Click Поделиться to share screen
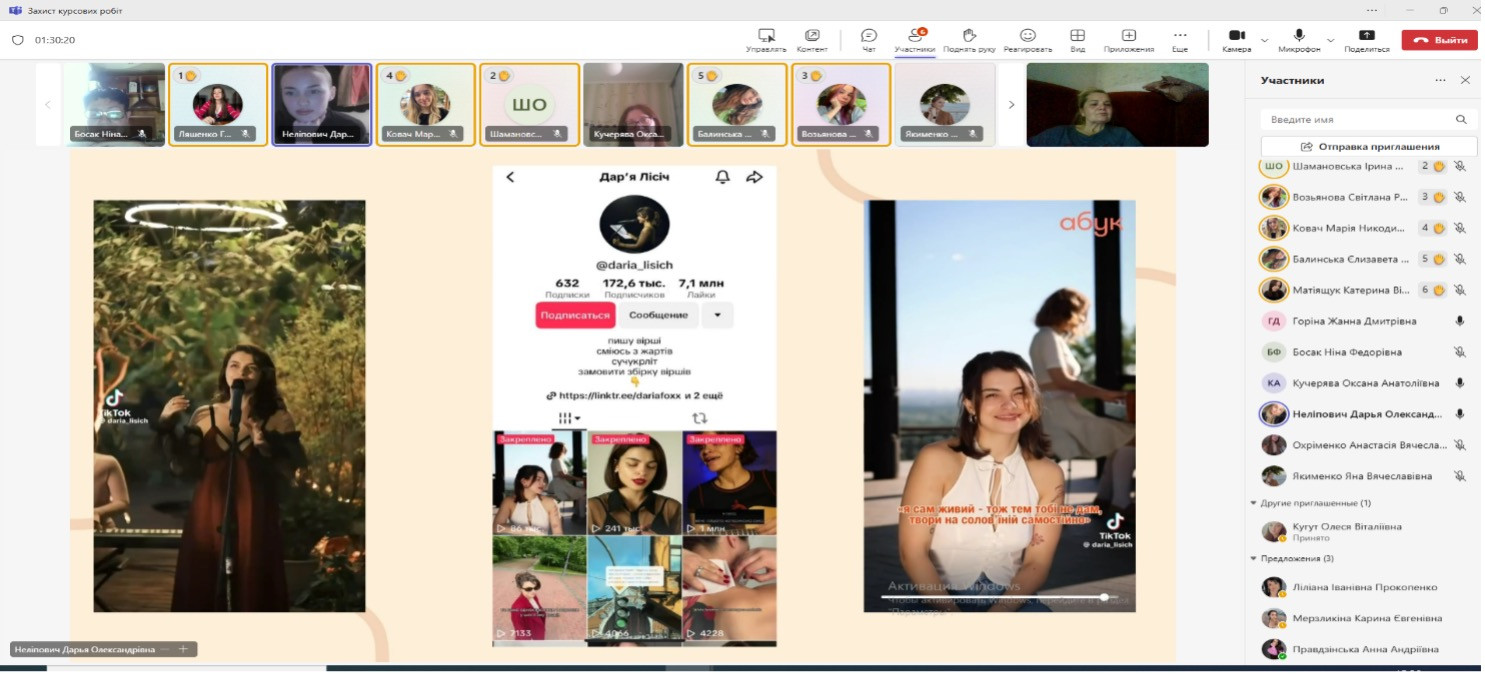The height and width of the screenshot is (675, 1485). pos(1367,40)
